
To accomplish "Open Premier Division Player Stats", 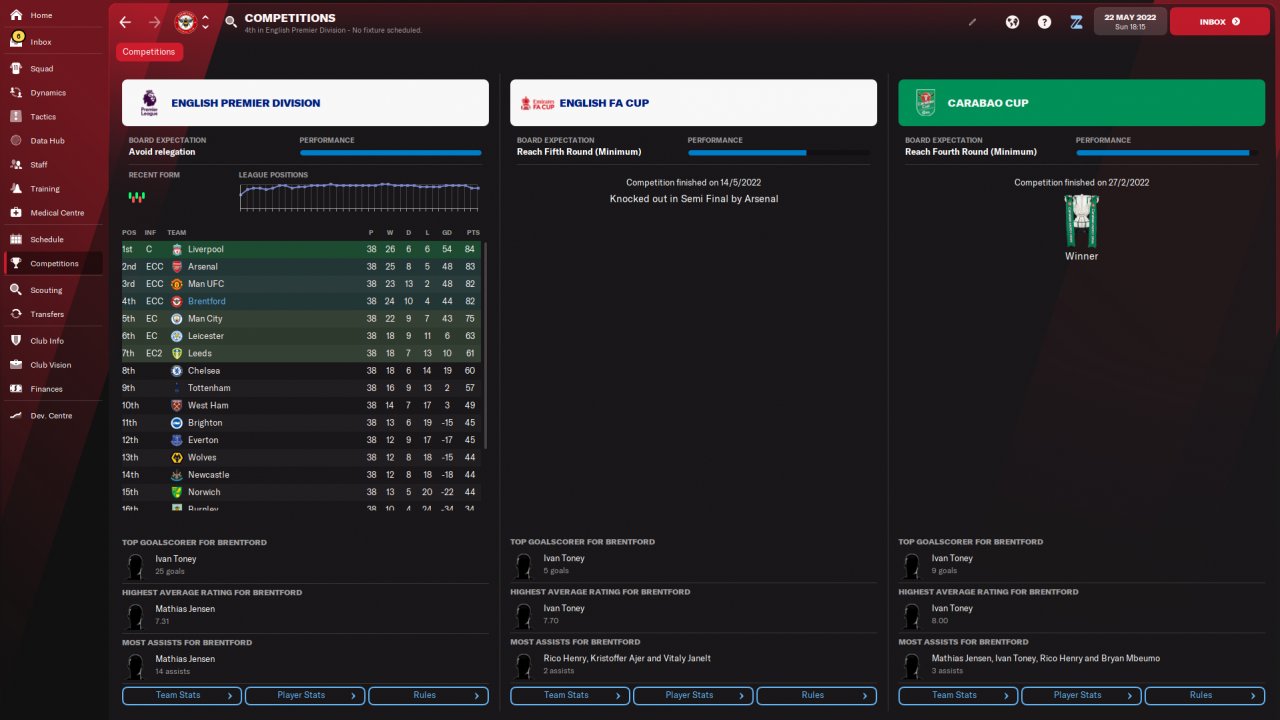I will [x=305, y=695].
